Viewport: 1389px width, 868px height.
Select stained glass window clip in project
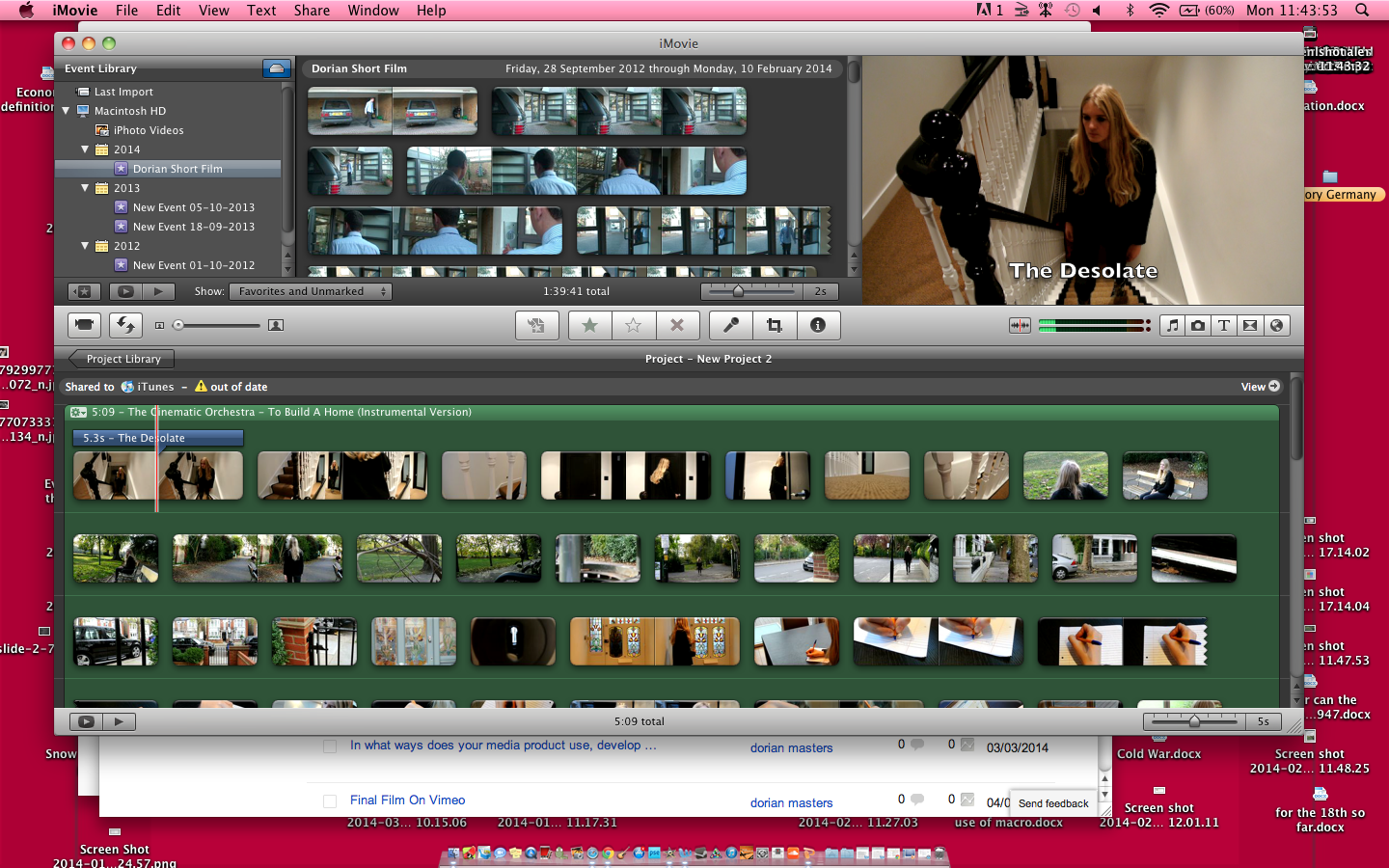point(655,641)
